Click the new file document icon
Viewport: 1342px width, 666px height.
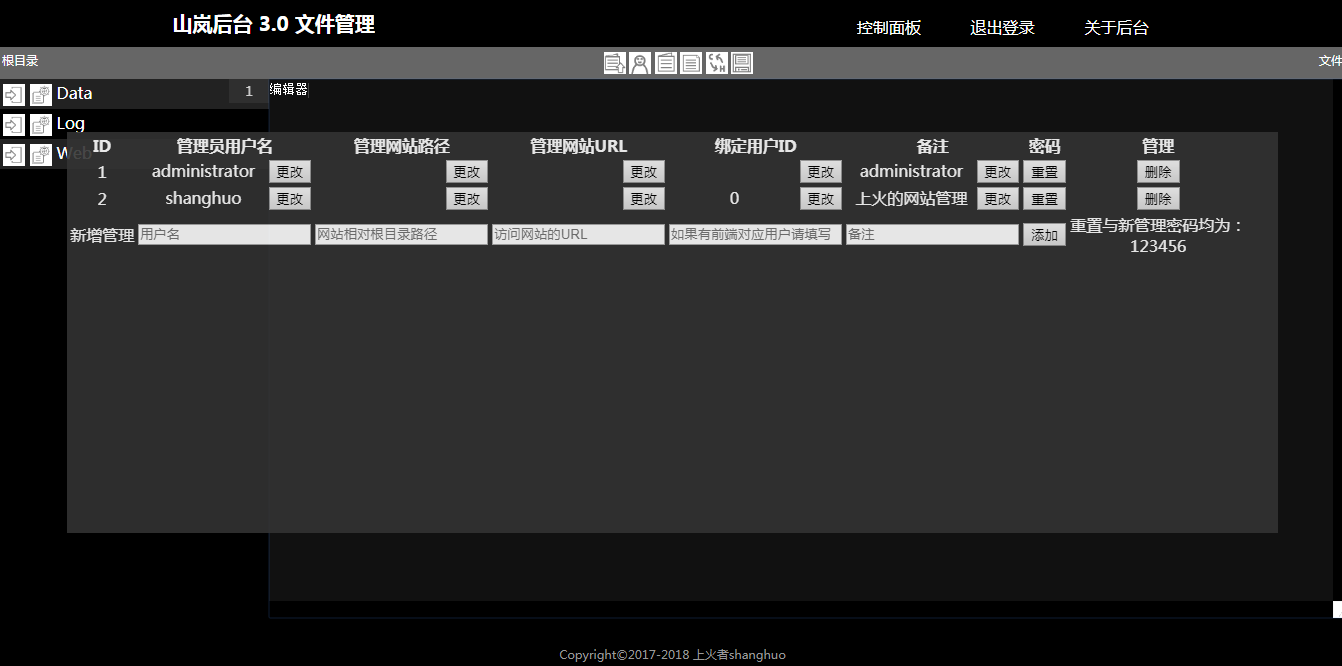[691, 63]
